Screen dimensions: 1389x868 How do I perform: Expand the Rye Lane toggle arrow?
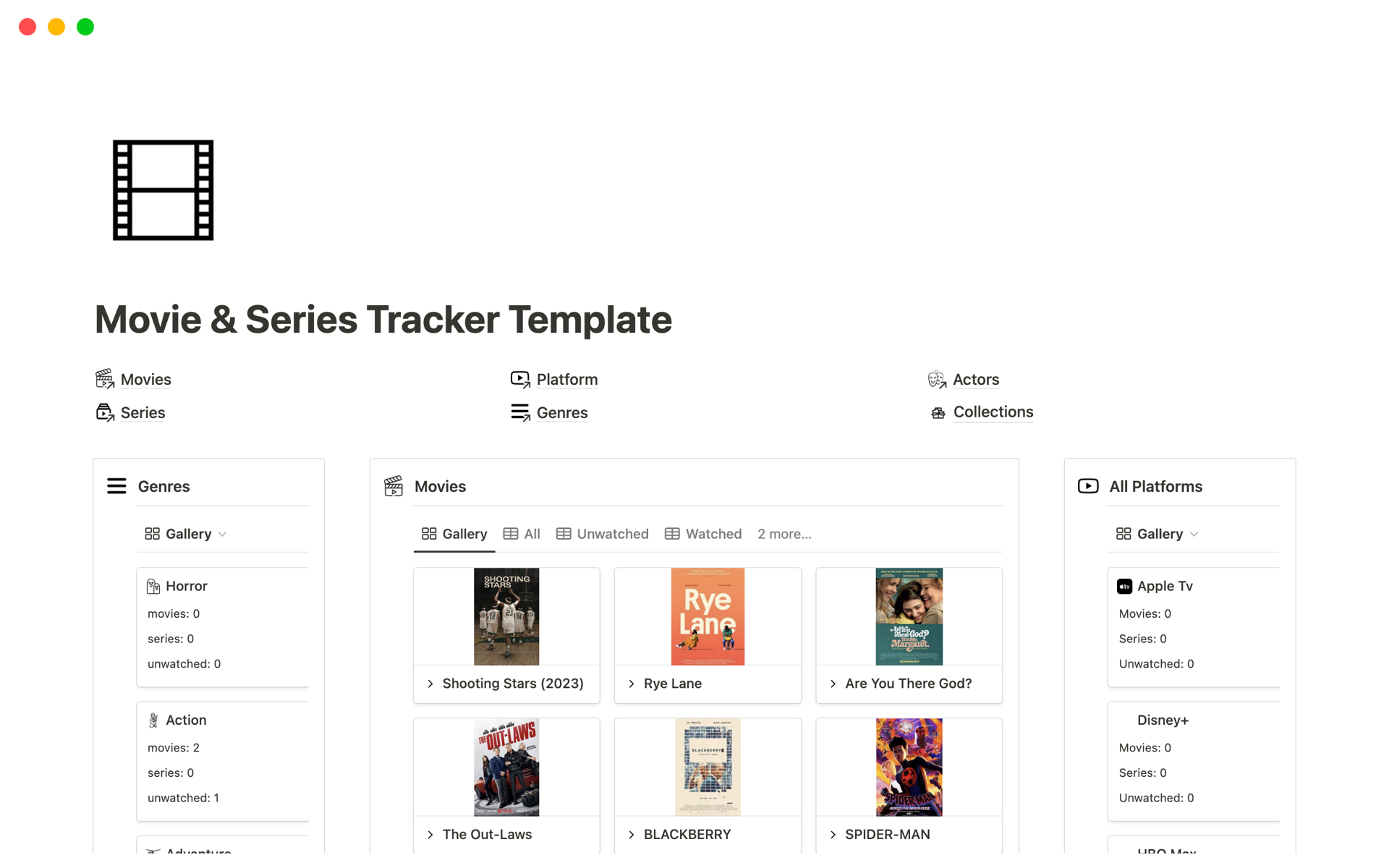pyautogui.click(x=632, y=684)
